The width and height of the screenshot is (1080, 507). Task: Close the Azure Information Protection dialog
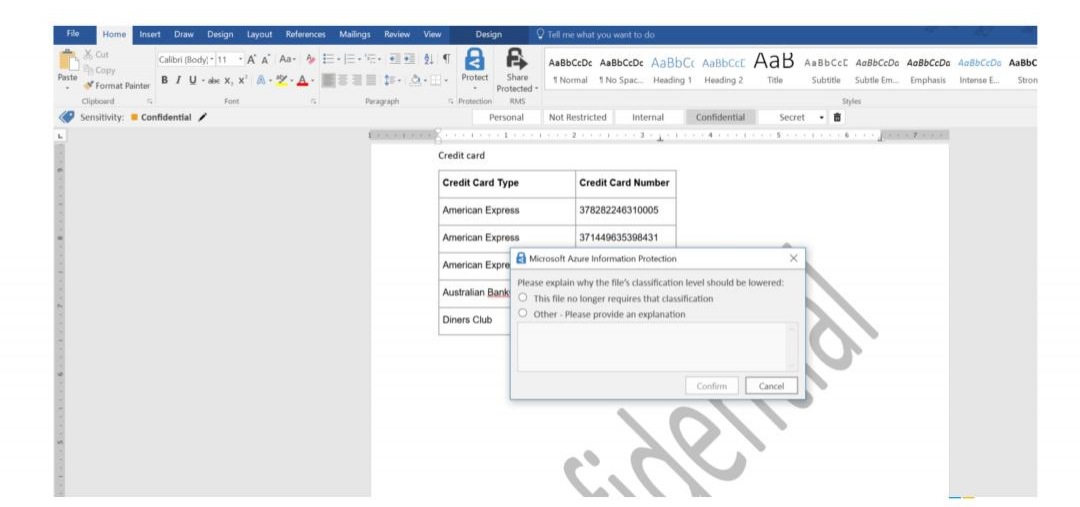(793, 258)
